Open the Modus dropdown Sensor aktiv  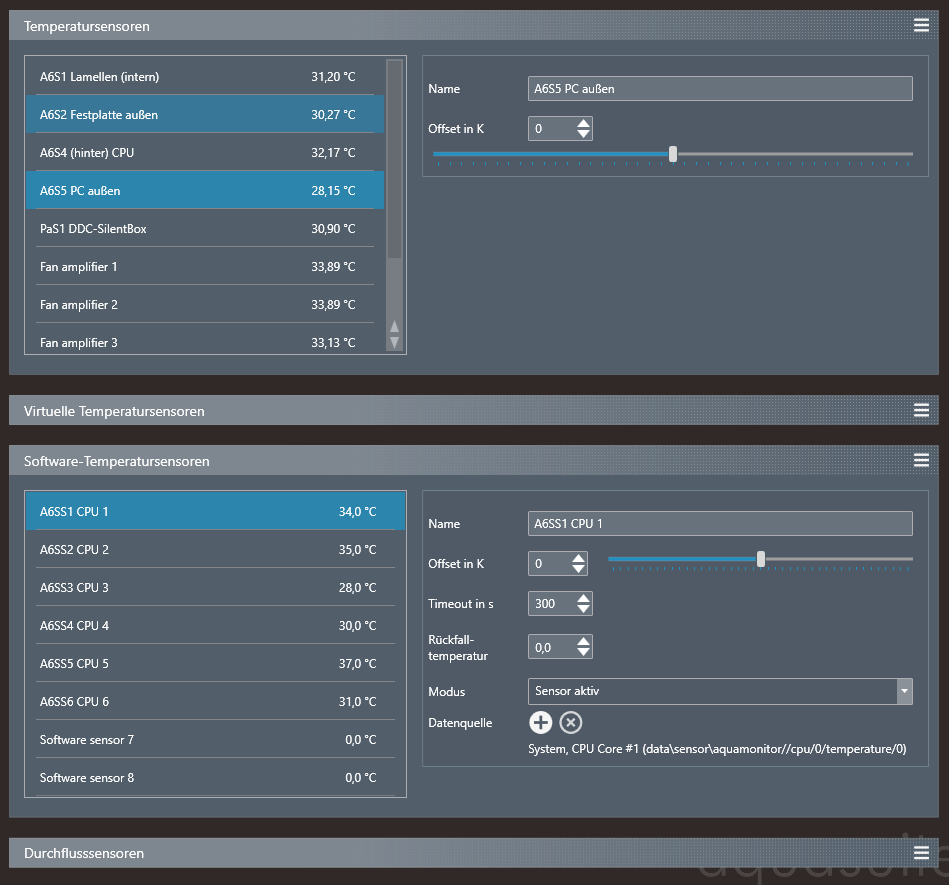pos(719,691)
